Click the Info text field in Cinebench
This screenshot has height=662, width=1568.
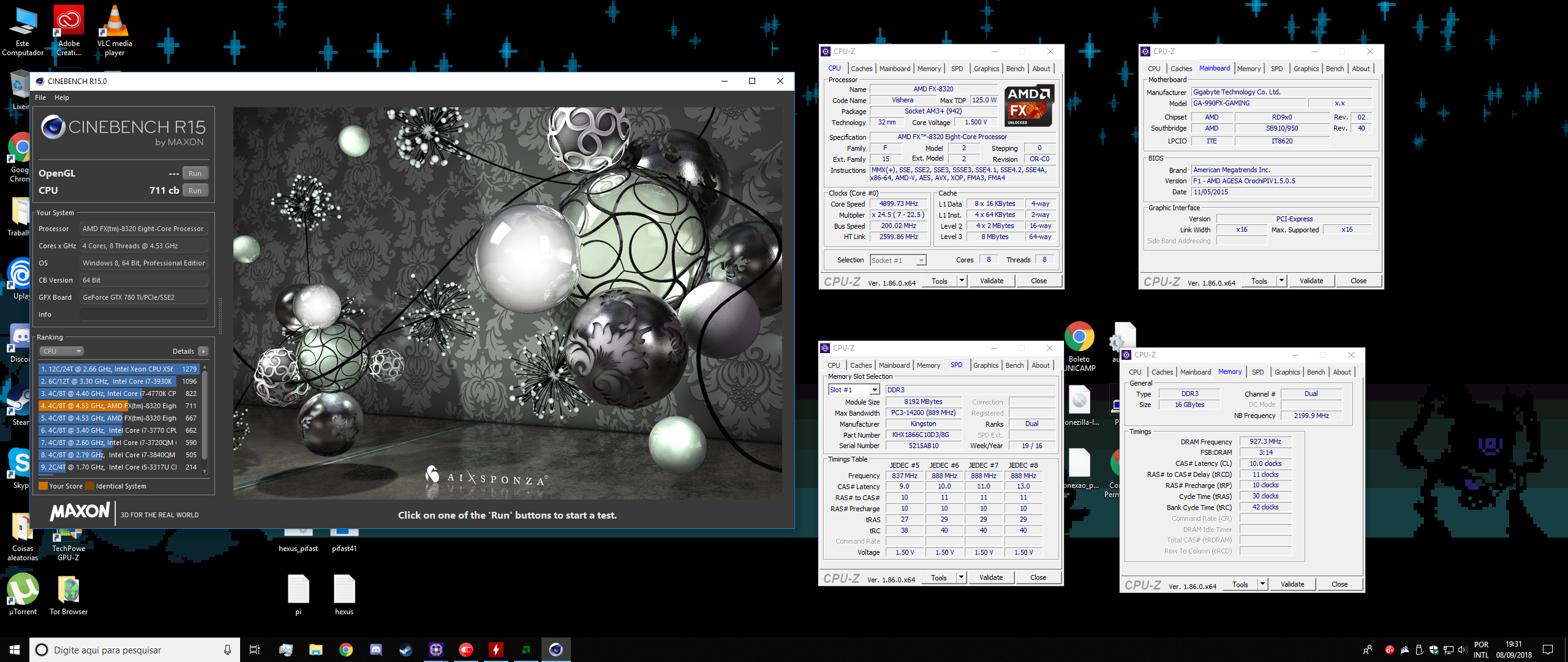click(x=144, y=314)
